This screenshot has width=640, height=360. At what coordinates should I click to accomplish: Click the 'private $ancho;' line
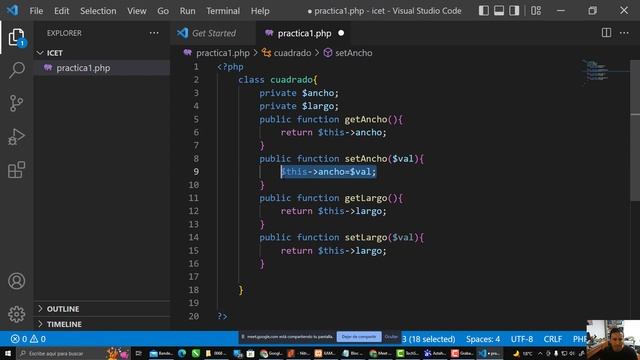(299, 93)
